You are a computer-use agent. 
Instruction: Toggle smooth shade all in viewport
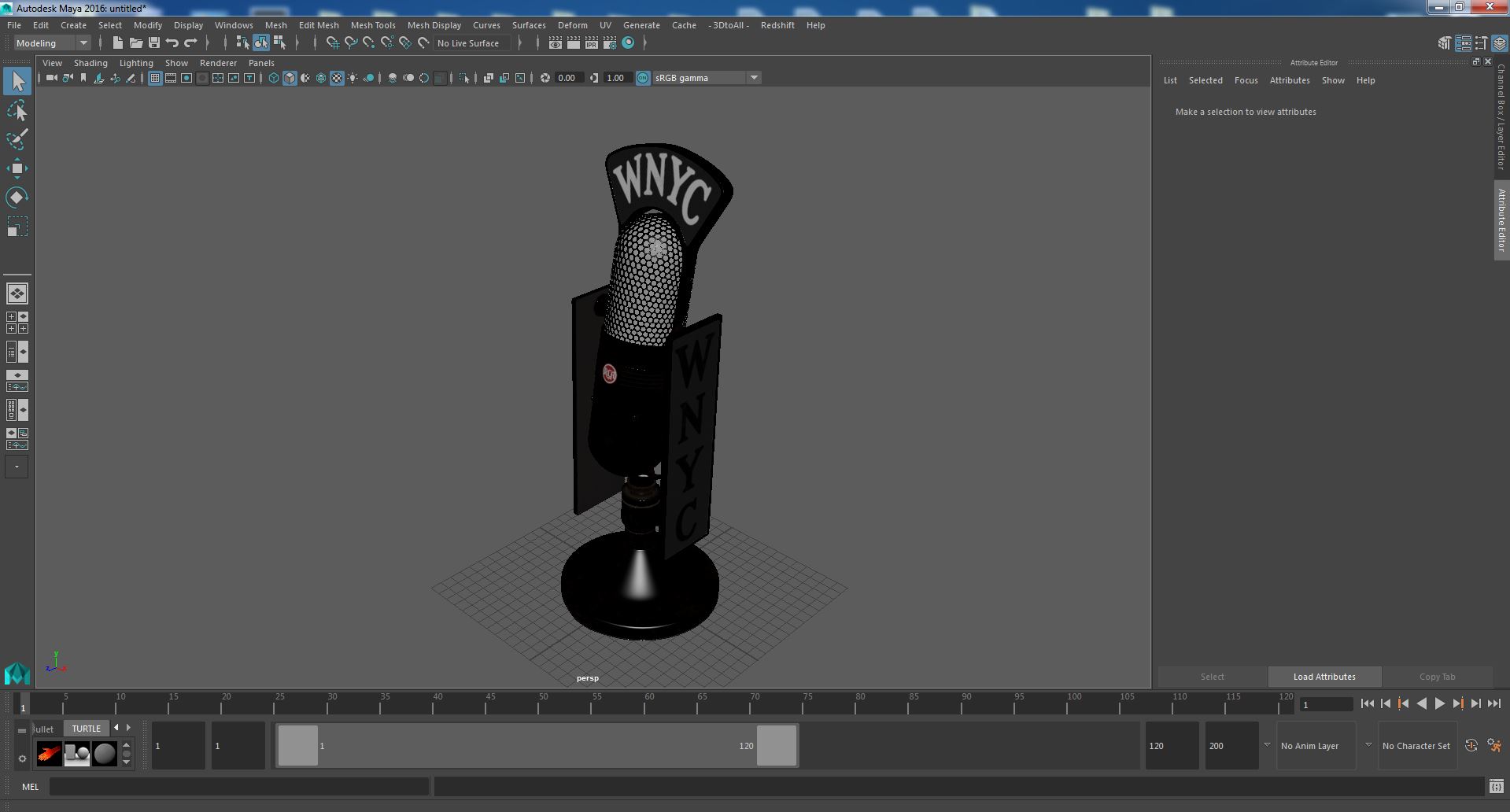290,78
